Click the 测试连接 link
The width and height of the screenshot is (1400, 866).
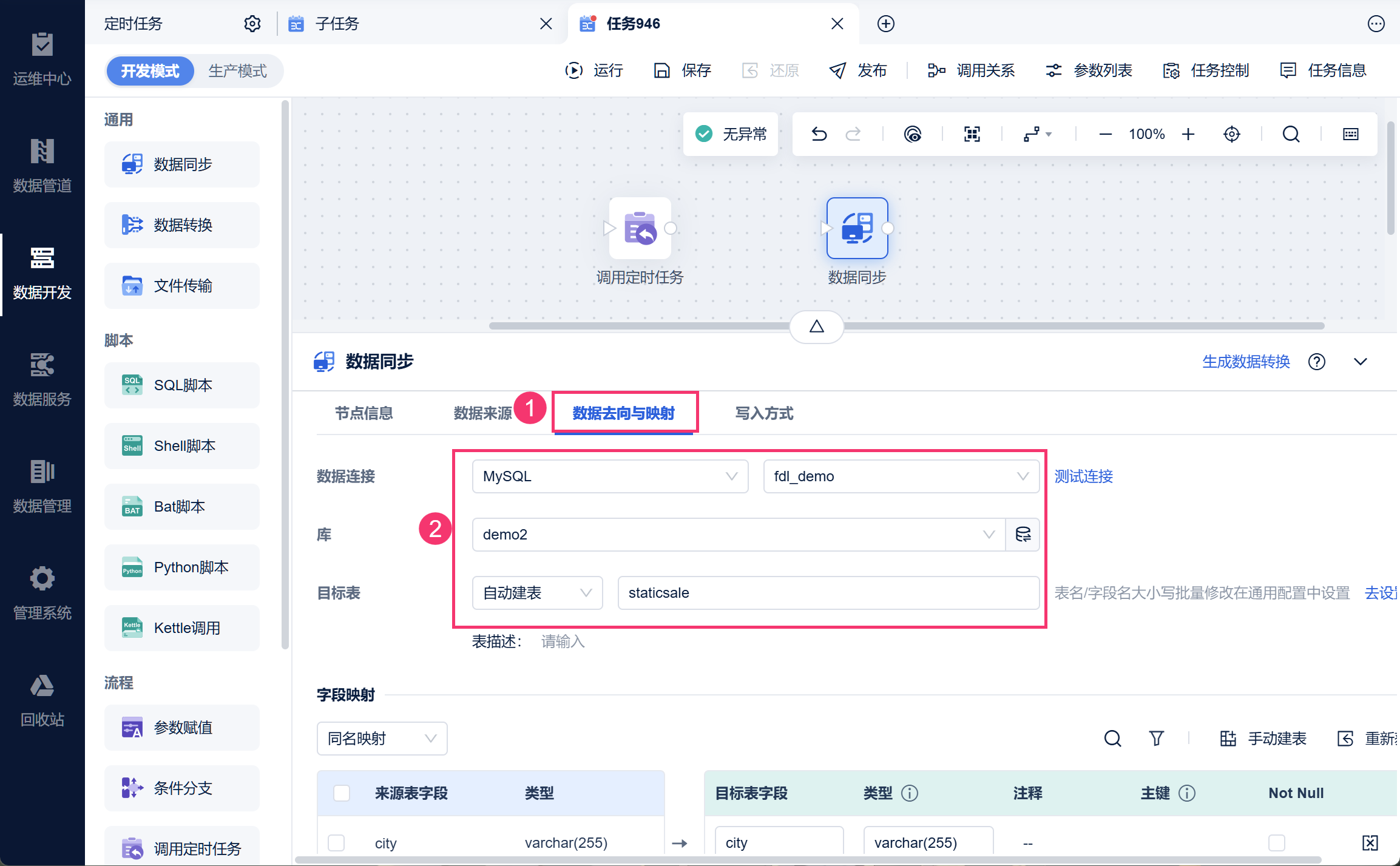click(x=1083, y=476)
